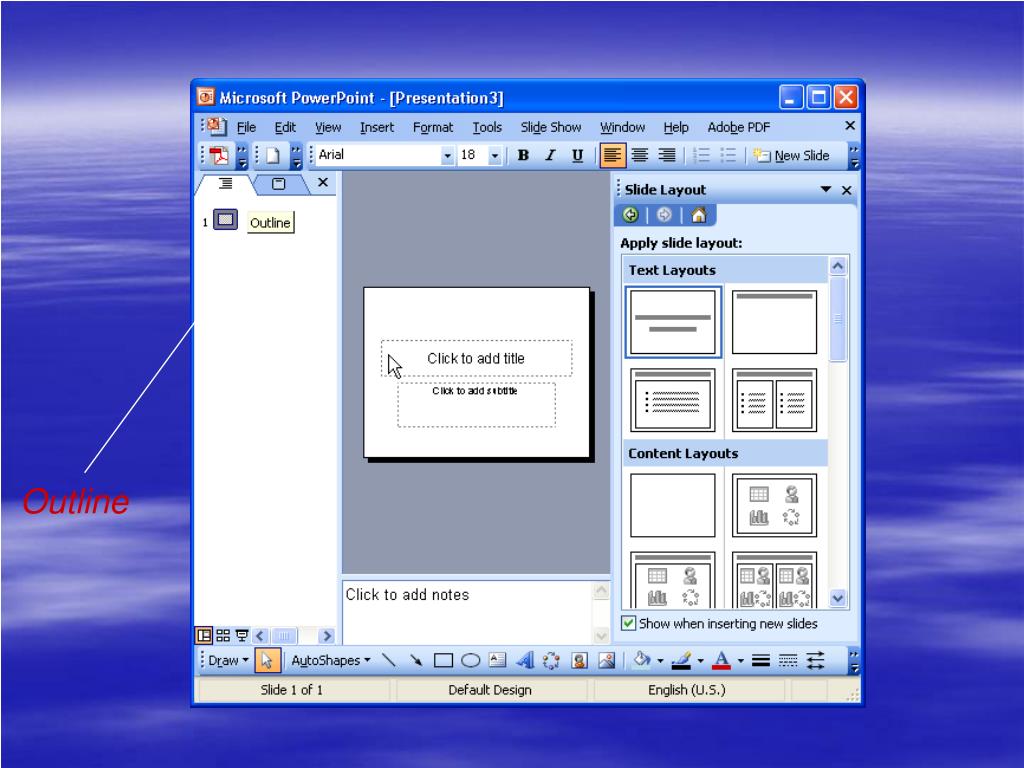Insert a picture from file
The width and height of the screenshot is (1024, 768).
[x=607, y=660]
